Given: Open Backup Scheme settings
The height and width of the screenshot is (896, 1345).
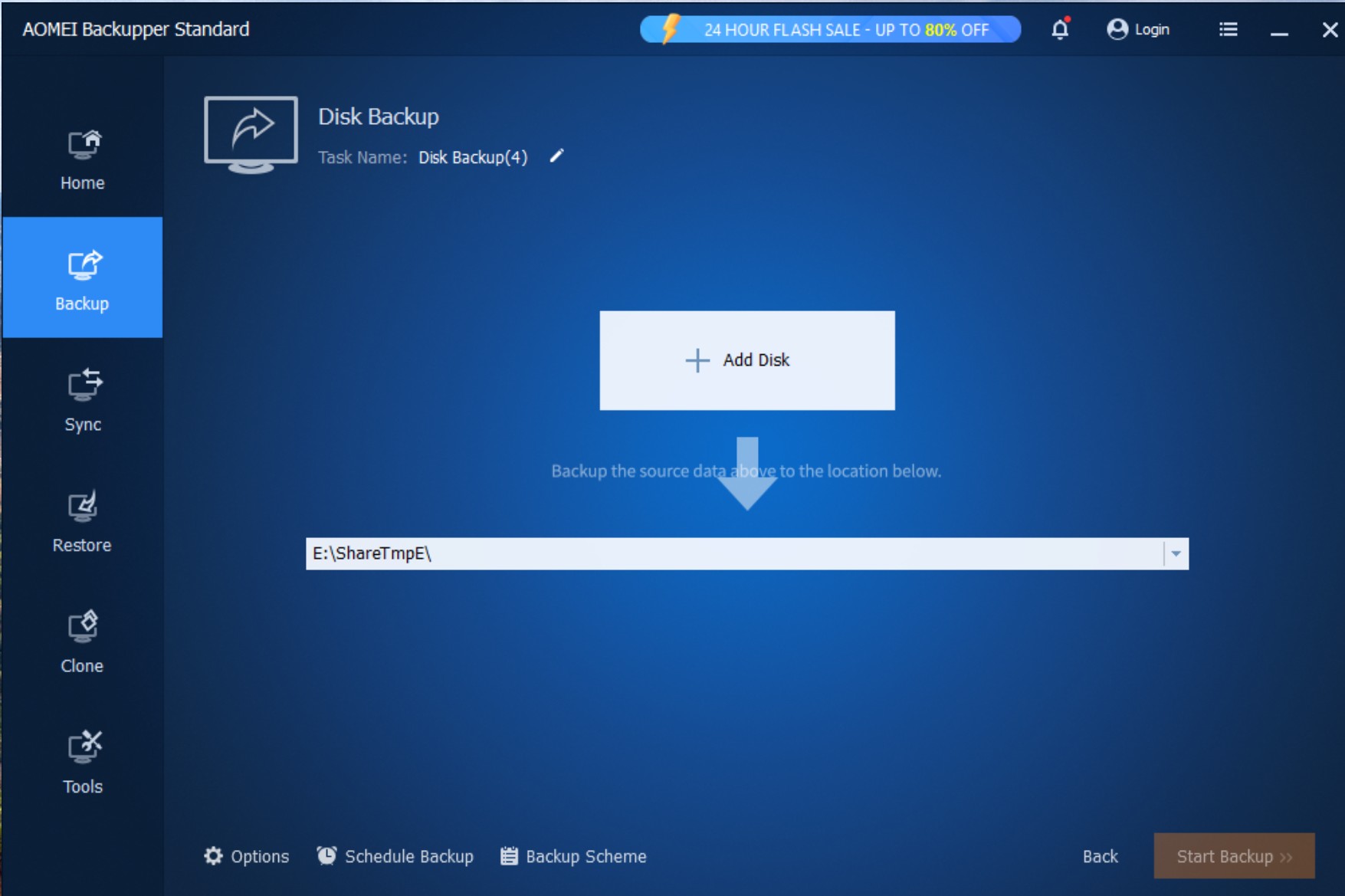Looking at the screenshot, I should [x=573, y=856].
